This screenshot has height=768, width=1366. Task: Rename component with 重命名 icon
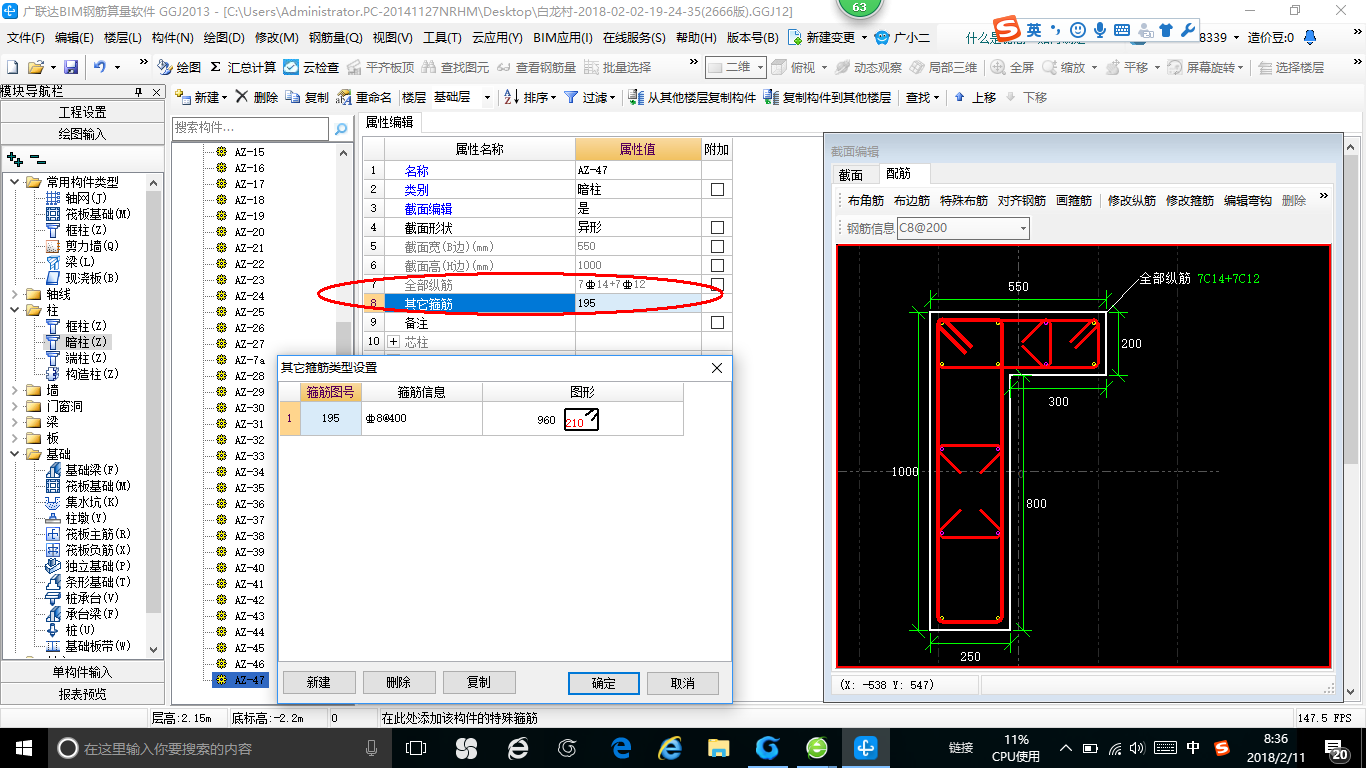(x=364, y=97)
